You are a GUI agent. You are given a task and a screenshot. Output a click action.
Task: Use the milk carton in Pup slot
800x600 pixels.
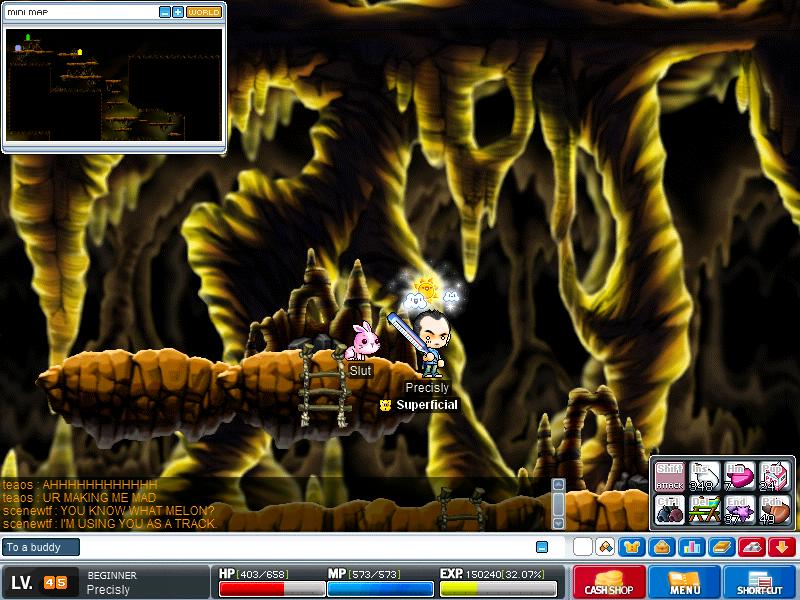(774, 476)
